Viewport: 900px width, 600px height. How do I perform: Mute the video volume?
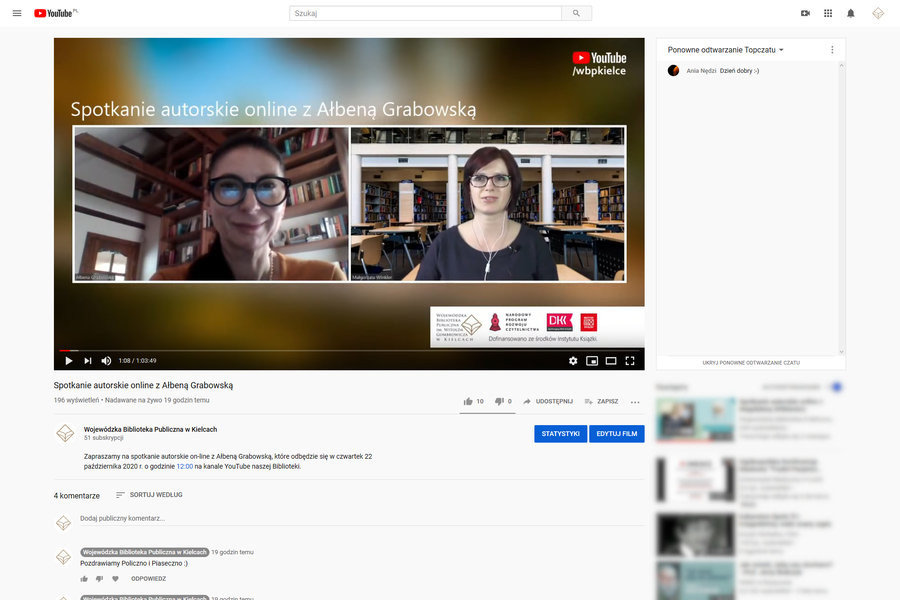pyautogui.click(x=106, y=361)
